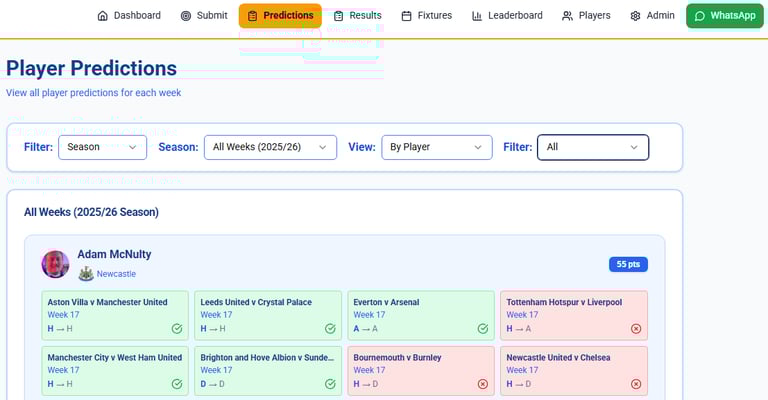The image size is (768, 400).
Task: Click check icon on Everton v Arsenal card
Action: 483,329
